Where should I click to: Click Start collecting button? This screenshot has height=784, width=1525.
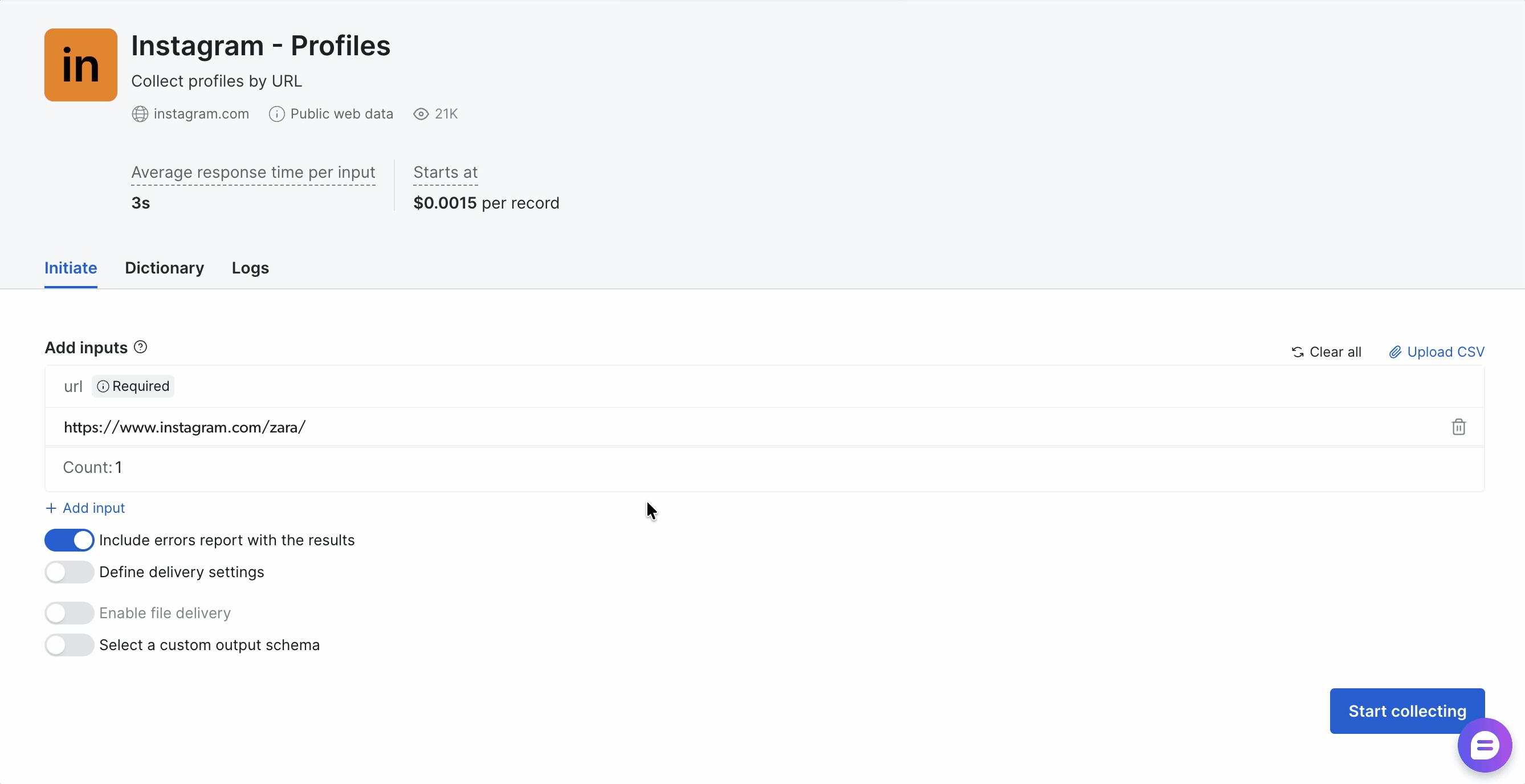[x=1407, y=710]
